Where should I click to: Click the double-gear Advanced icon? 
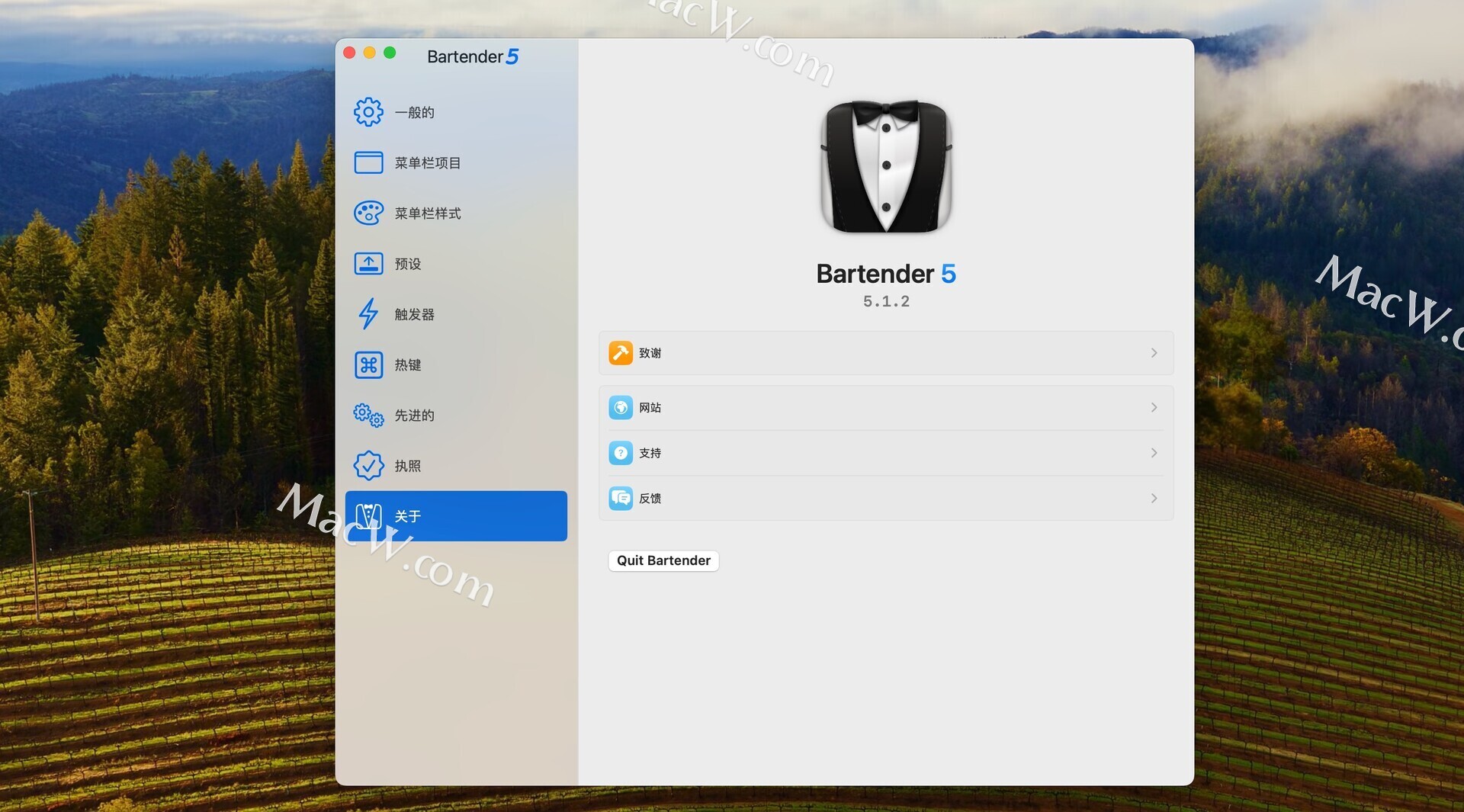click(x=368, y=415)
